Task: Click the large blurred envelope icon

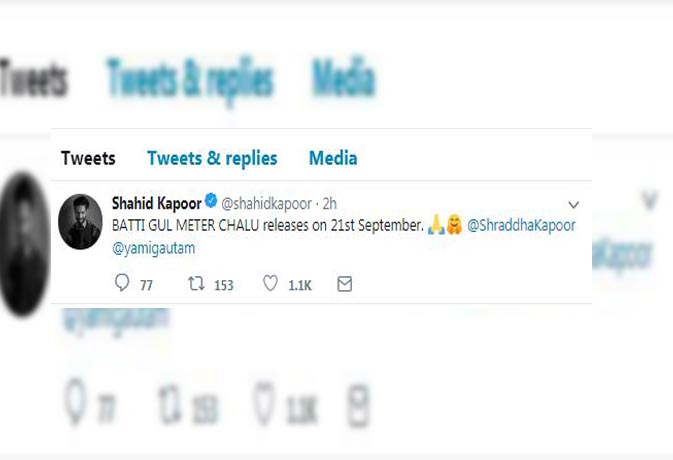Action: [x=358, y=406]
